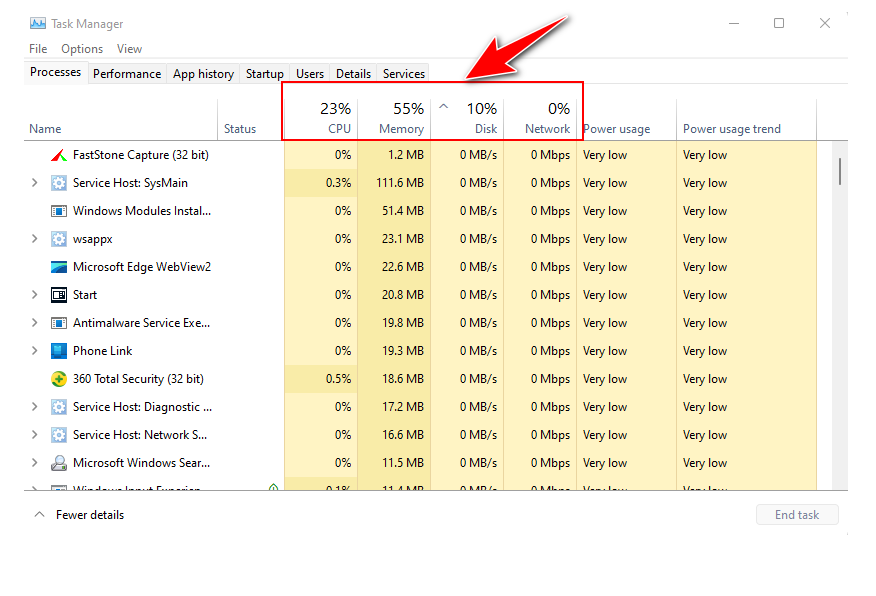The width and height of the screenshot is (876, 596).
Task: Click the Fewer details label
Action: coord(90,515)
